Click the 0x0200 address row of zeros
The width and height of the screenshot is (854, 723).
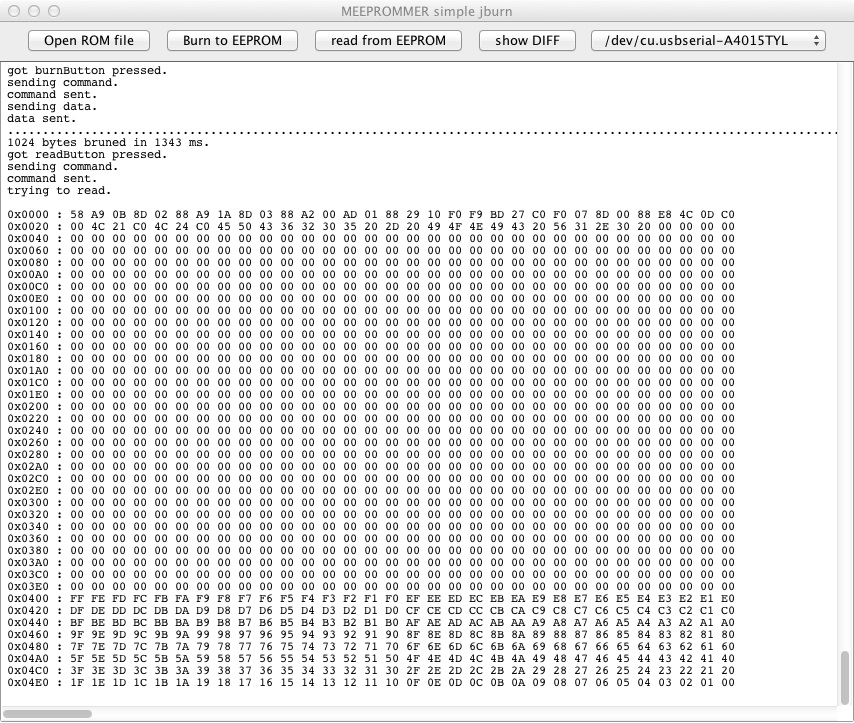point(28,407)
